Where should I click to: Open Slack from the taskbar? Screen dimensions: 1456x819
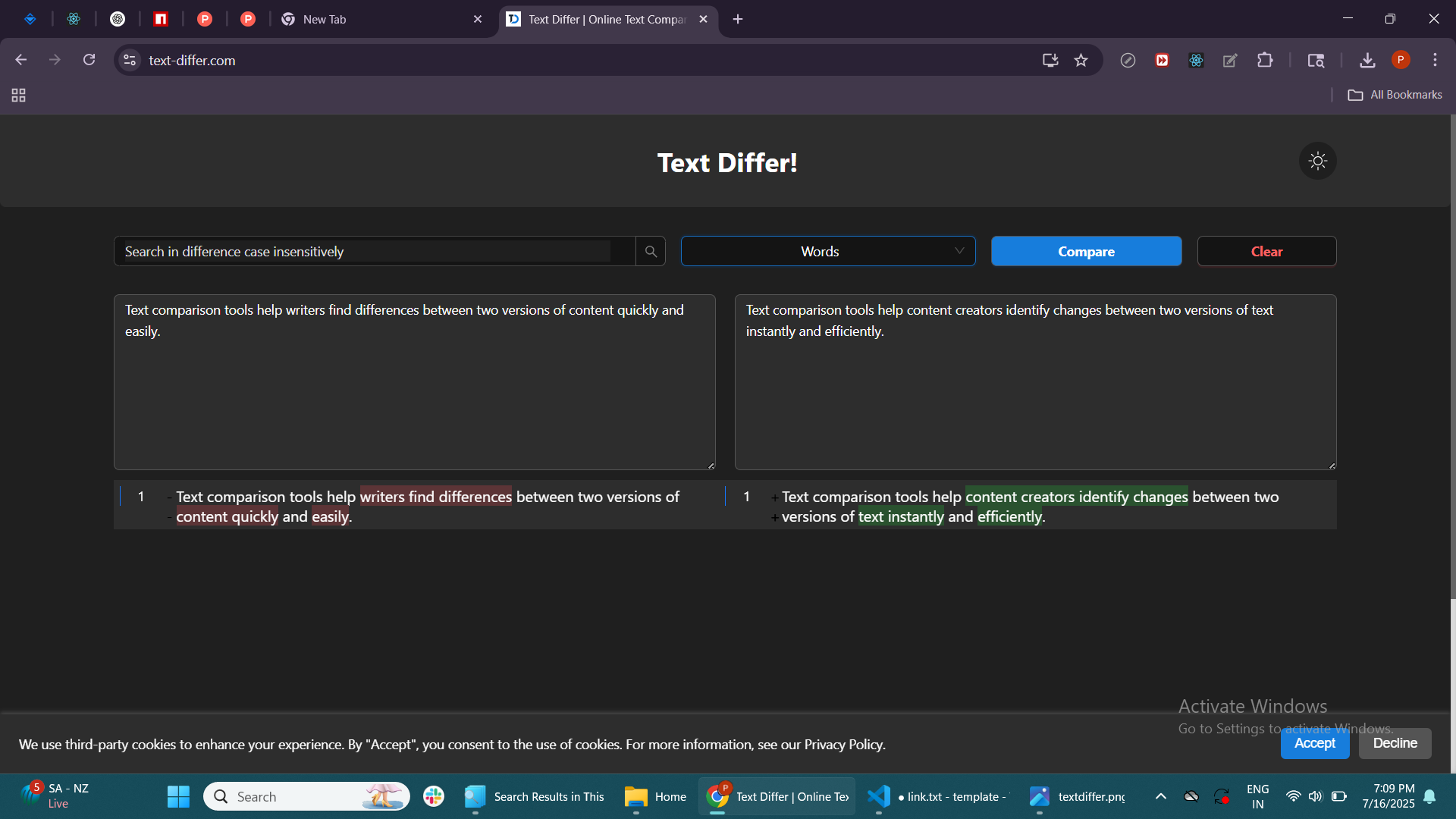(x=434, y=796)
